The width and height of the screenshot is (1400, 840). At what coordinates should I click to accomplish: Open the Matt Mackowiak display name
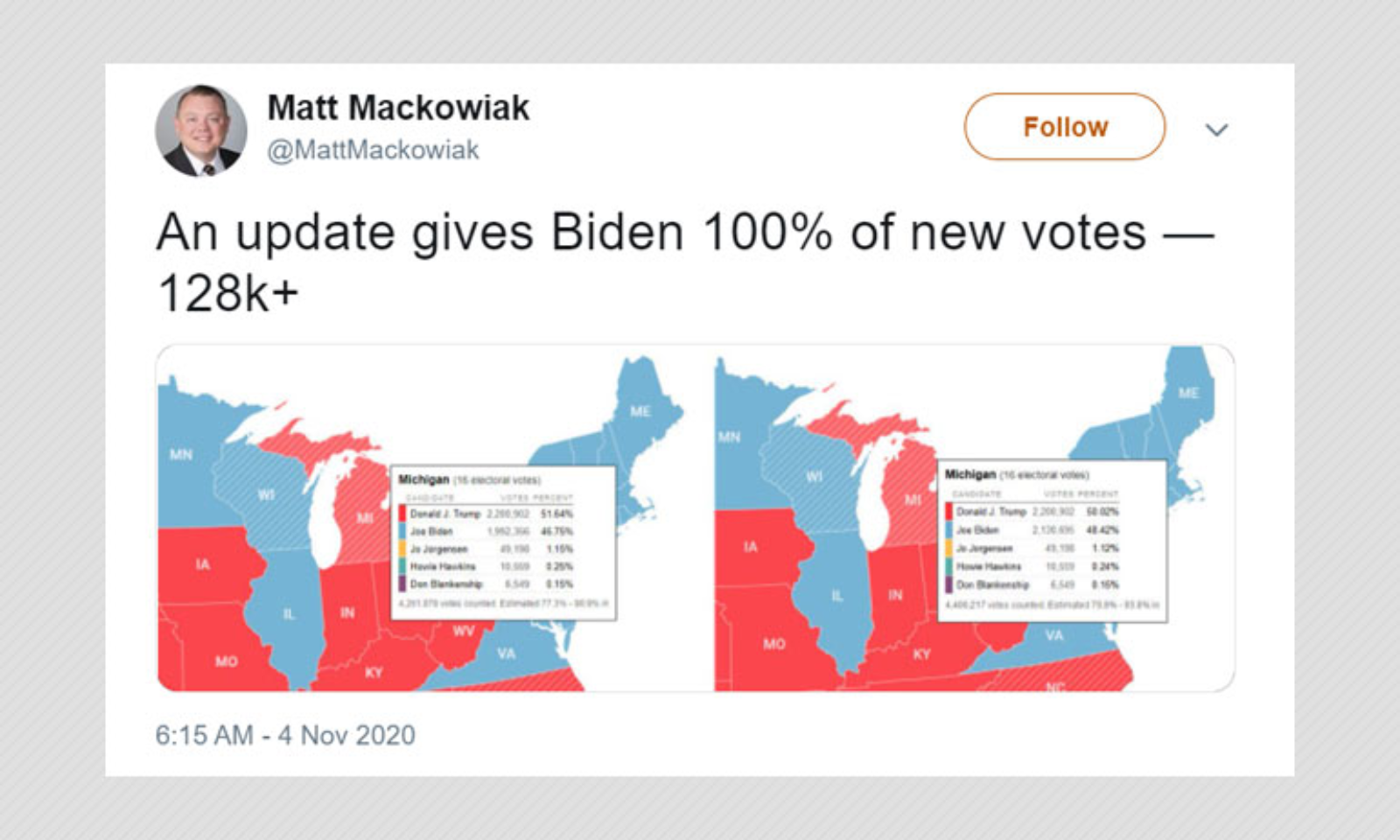[398, 108]
